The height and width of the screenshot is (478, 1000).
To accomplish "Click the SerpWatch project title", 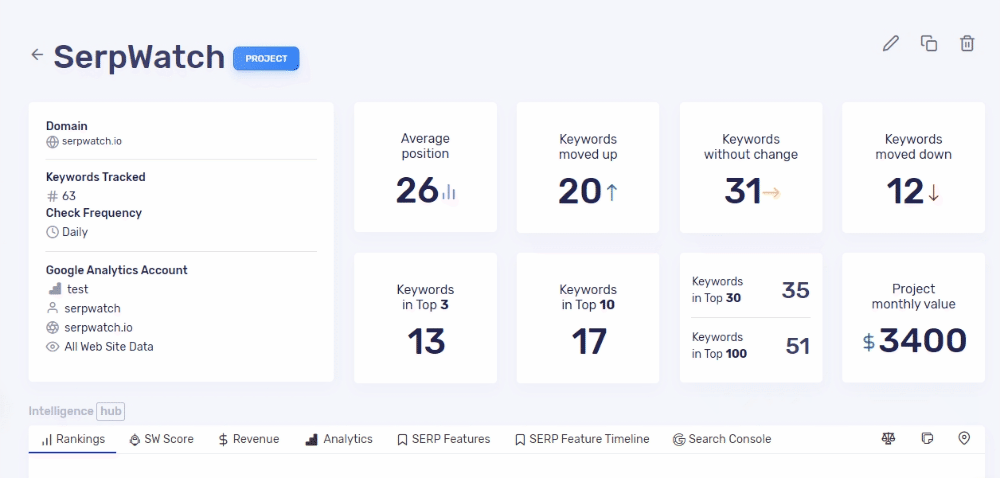I will coord(139,57).
